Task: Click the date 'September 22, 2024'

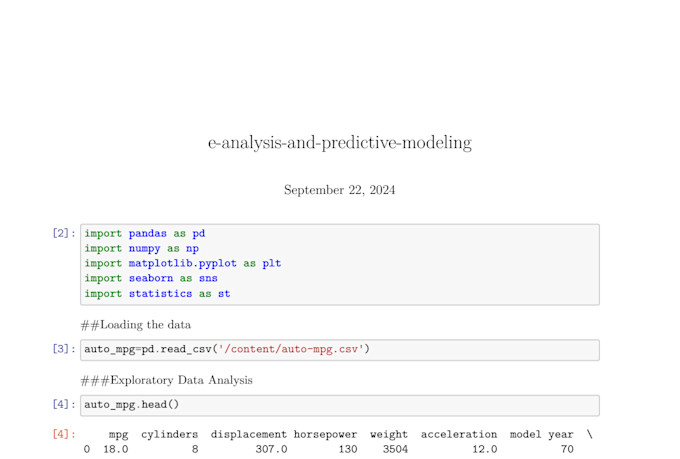Action: tap(340, 190)
